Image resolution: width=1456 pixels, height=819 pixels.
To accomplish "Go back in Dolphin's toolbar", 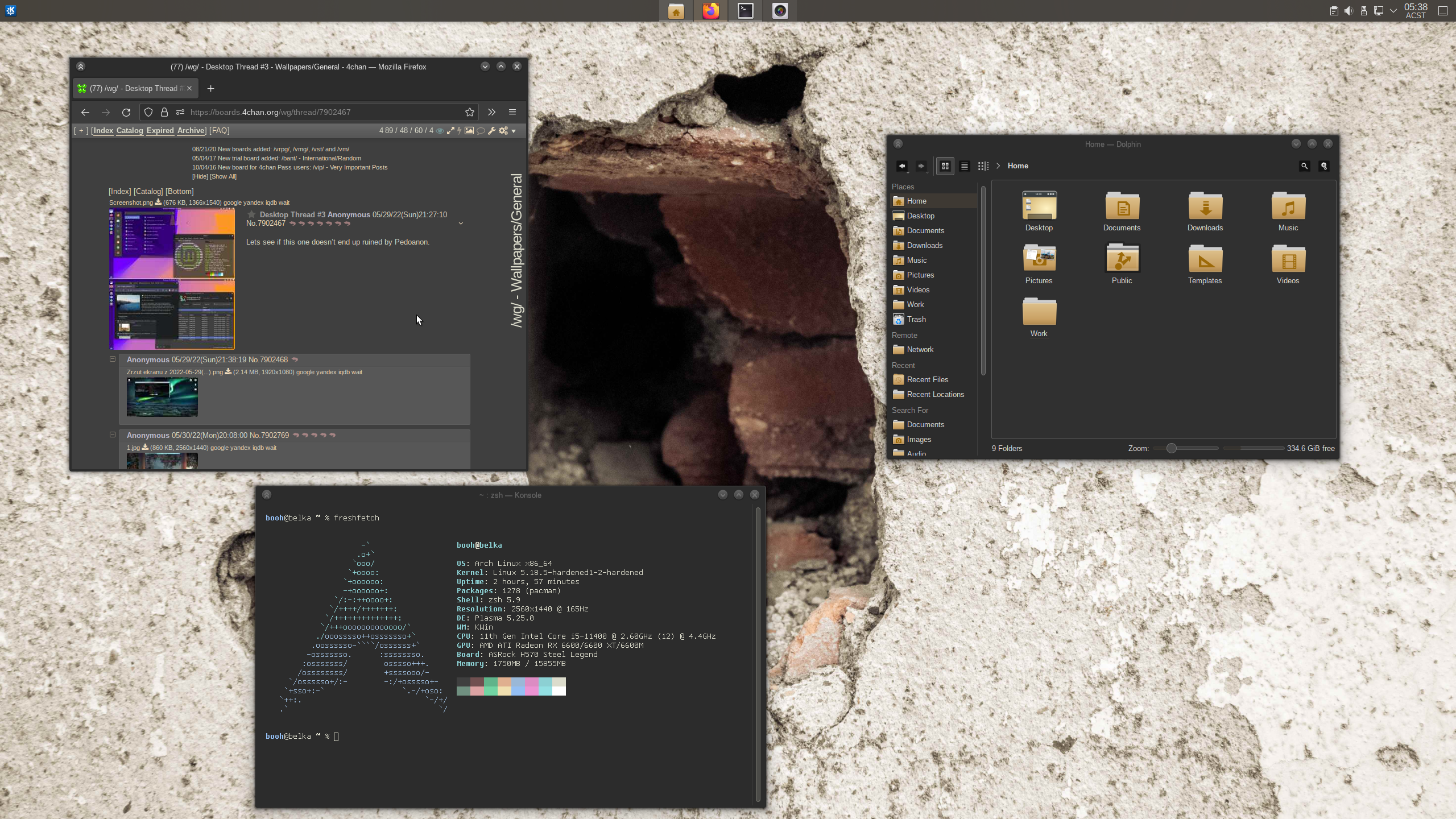I will pyautogui.click(x=902, y=166).
